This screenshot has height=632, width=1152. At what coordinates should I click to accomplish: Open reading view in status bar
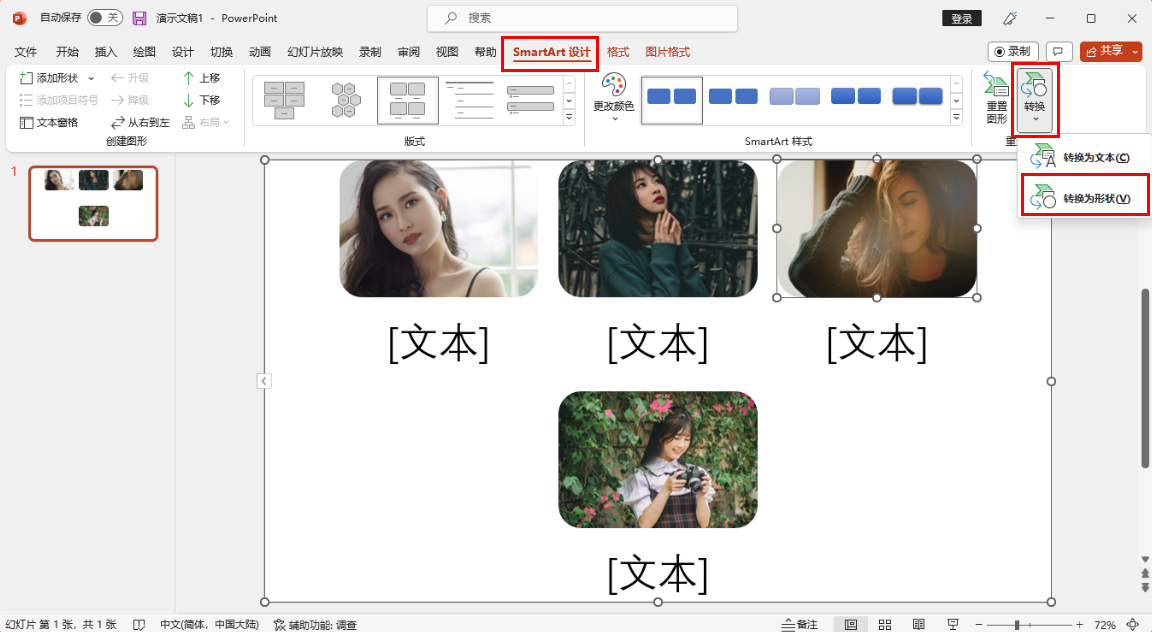pyautogui.click(x=919, y=624)
